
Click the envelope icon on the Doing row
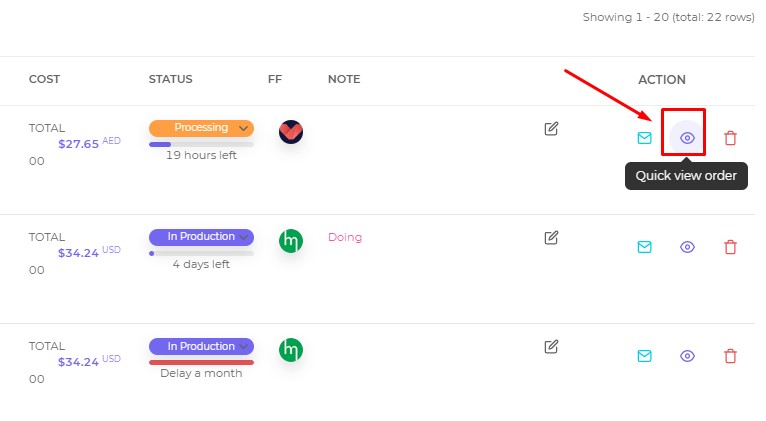pos(644,247)
